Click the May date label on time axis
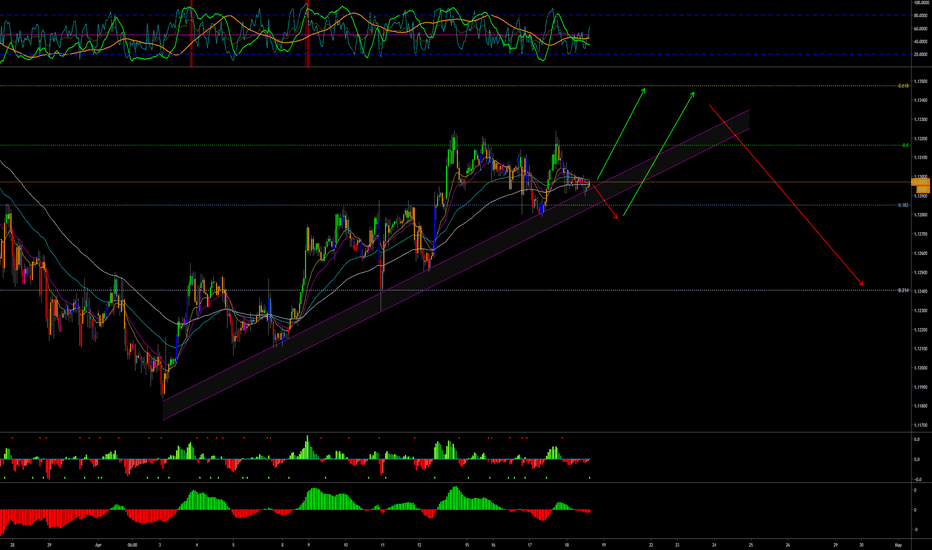 (898, 545)
